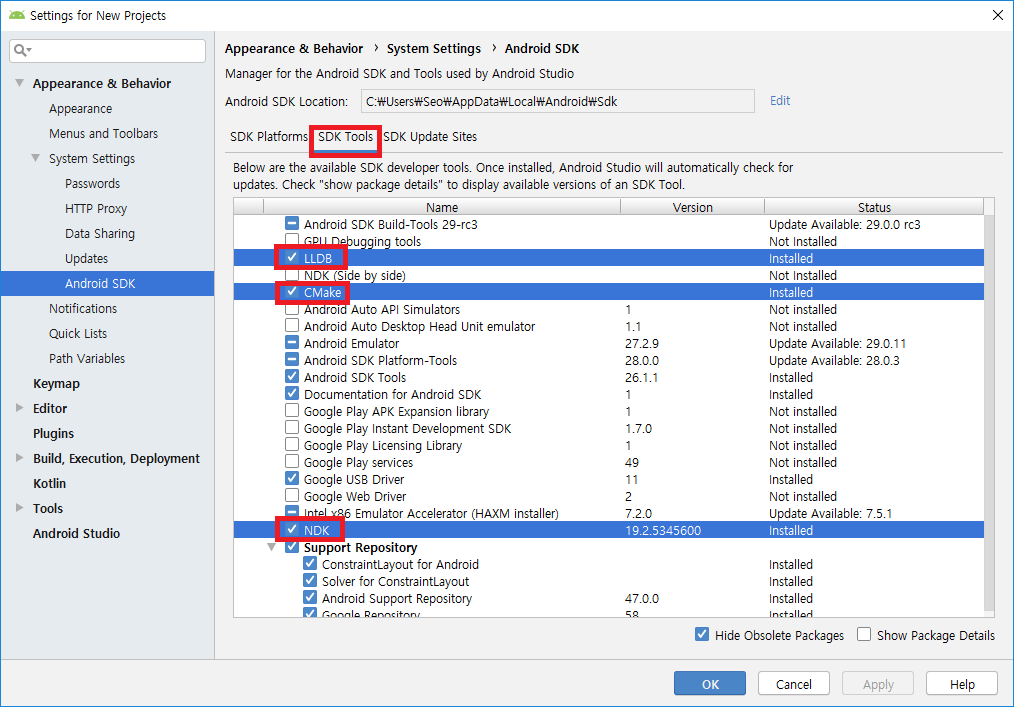
Task: Open Quick Lists settings
Action: (78, 333)
